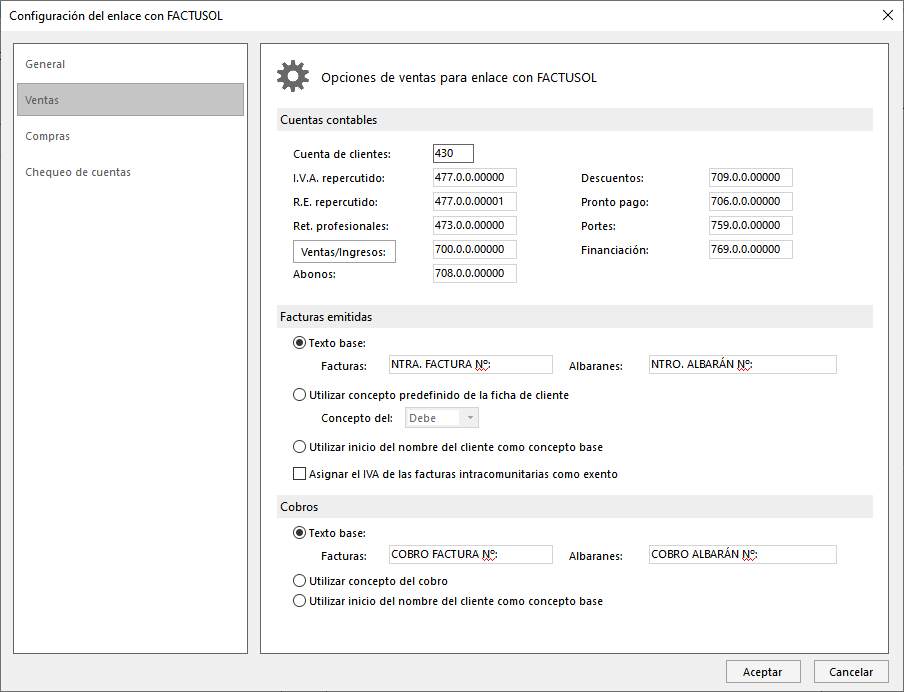Click the 700.0.0.00000 sales account field

pos(474,250)
